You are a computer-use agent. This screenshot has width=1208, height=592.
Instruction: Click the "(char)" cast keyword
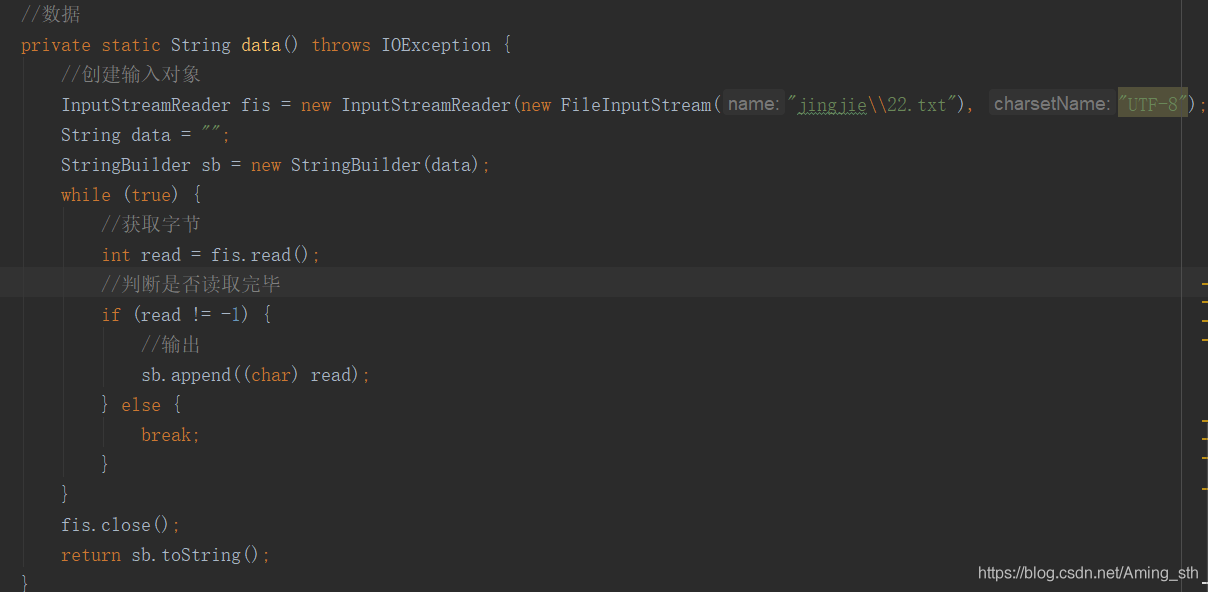click(x=271, y=375)
